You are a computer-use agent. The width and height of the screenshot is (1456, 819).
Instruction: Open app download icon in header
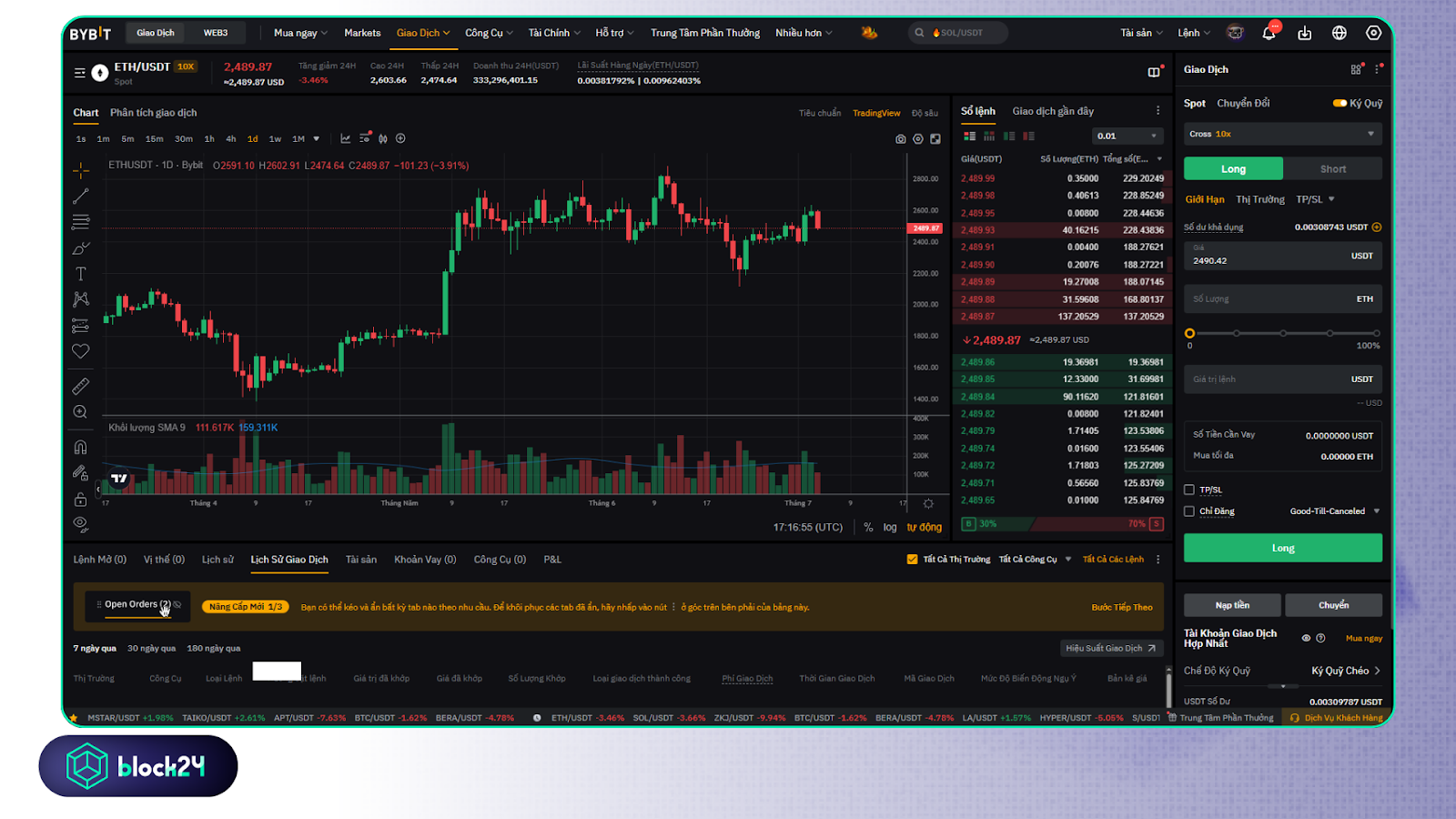pos(1304,33)
